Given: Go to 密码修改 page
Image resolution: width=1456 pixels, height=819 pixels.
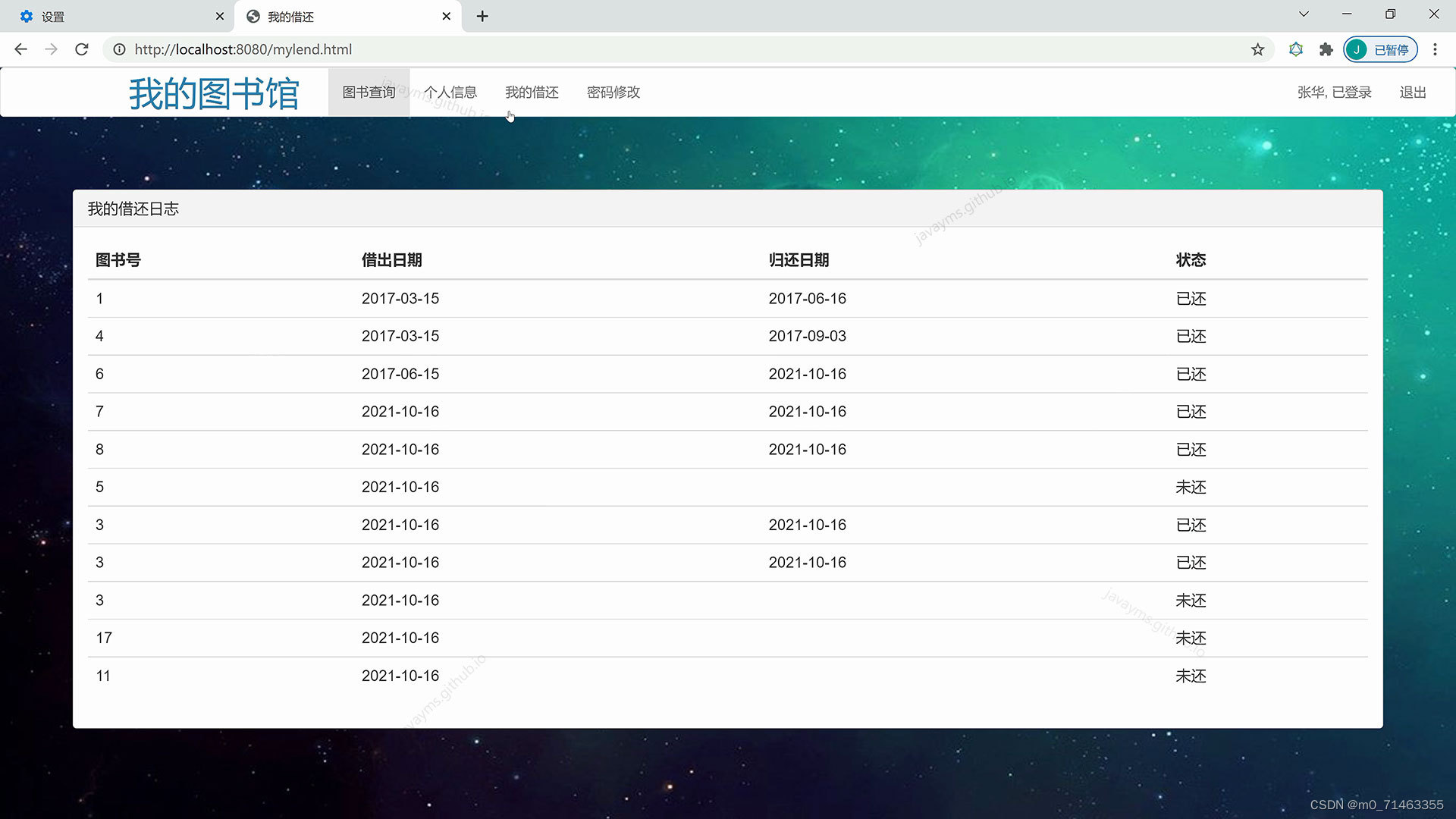Looking at the screenshot, I should click(x=613, y=93).
